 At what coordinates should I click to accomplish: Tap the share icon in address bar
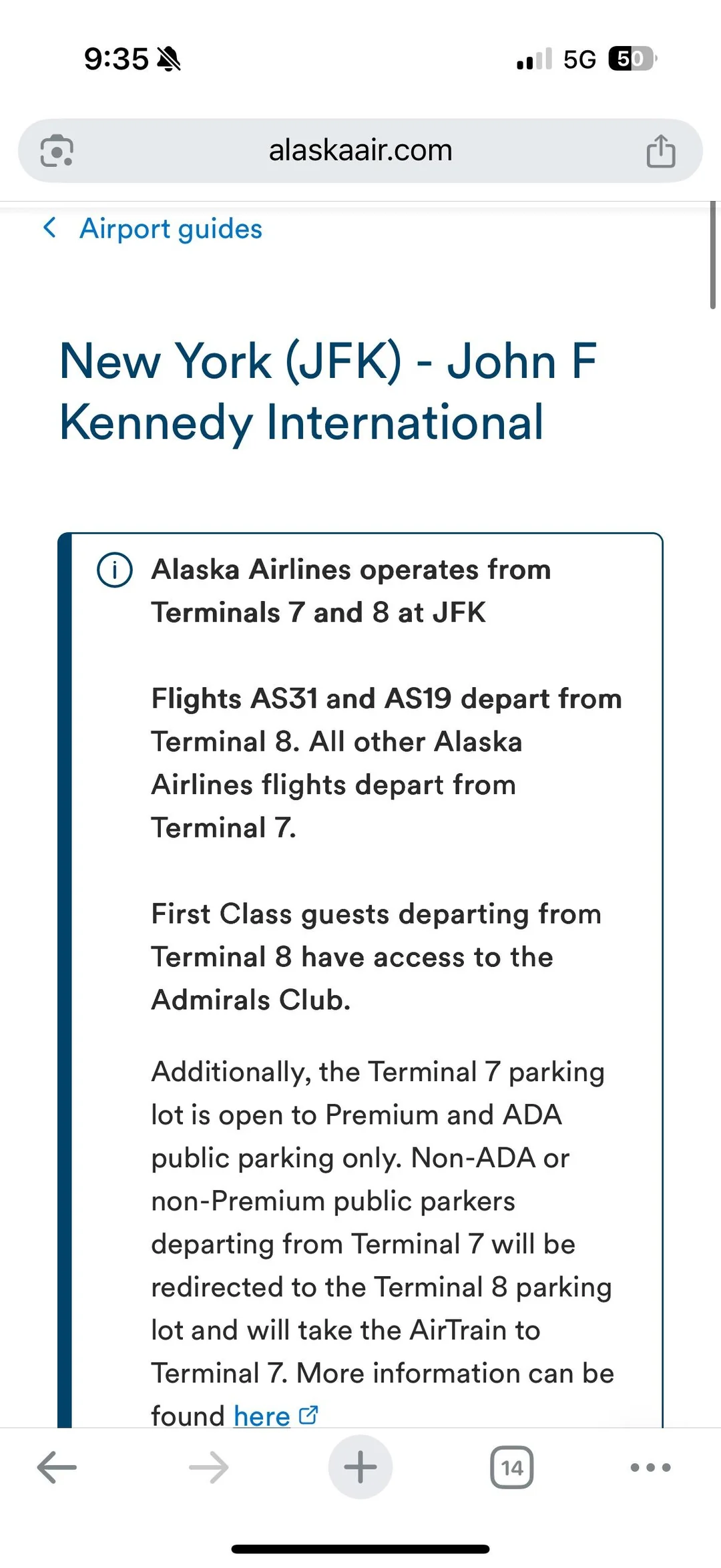[x=660, y=151]
